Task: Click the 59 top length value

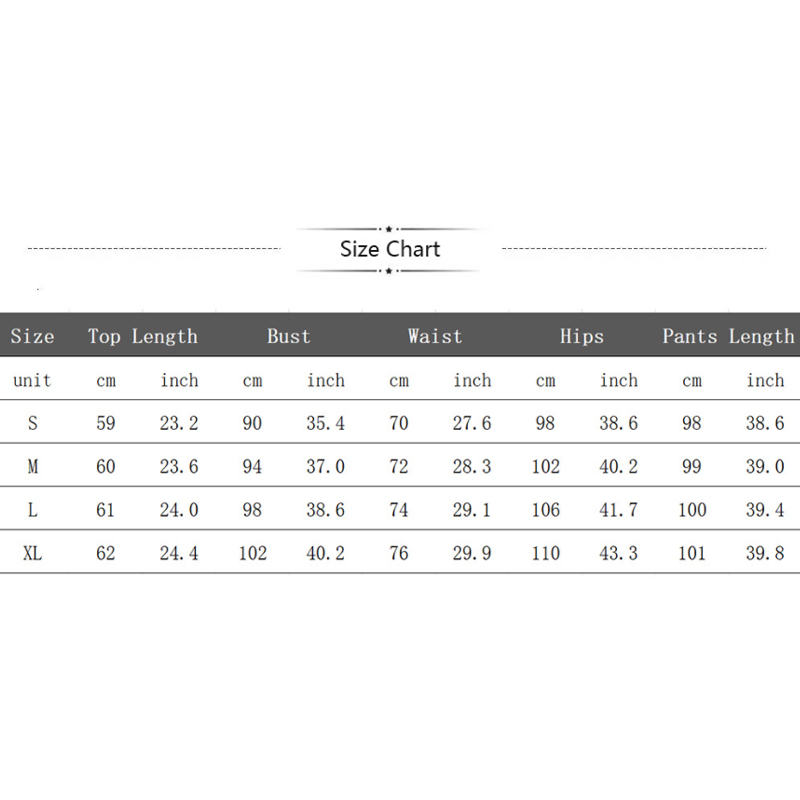Action: tap(106, 423)
